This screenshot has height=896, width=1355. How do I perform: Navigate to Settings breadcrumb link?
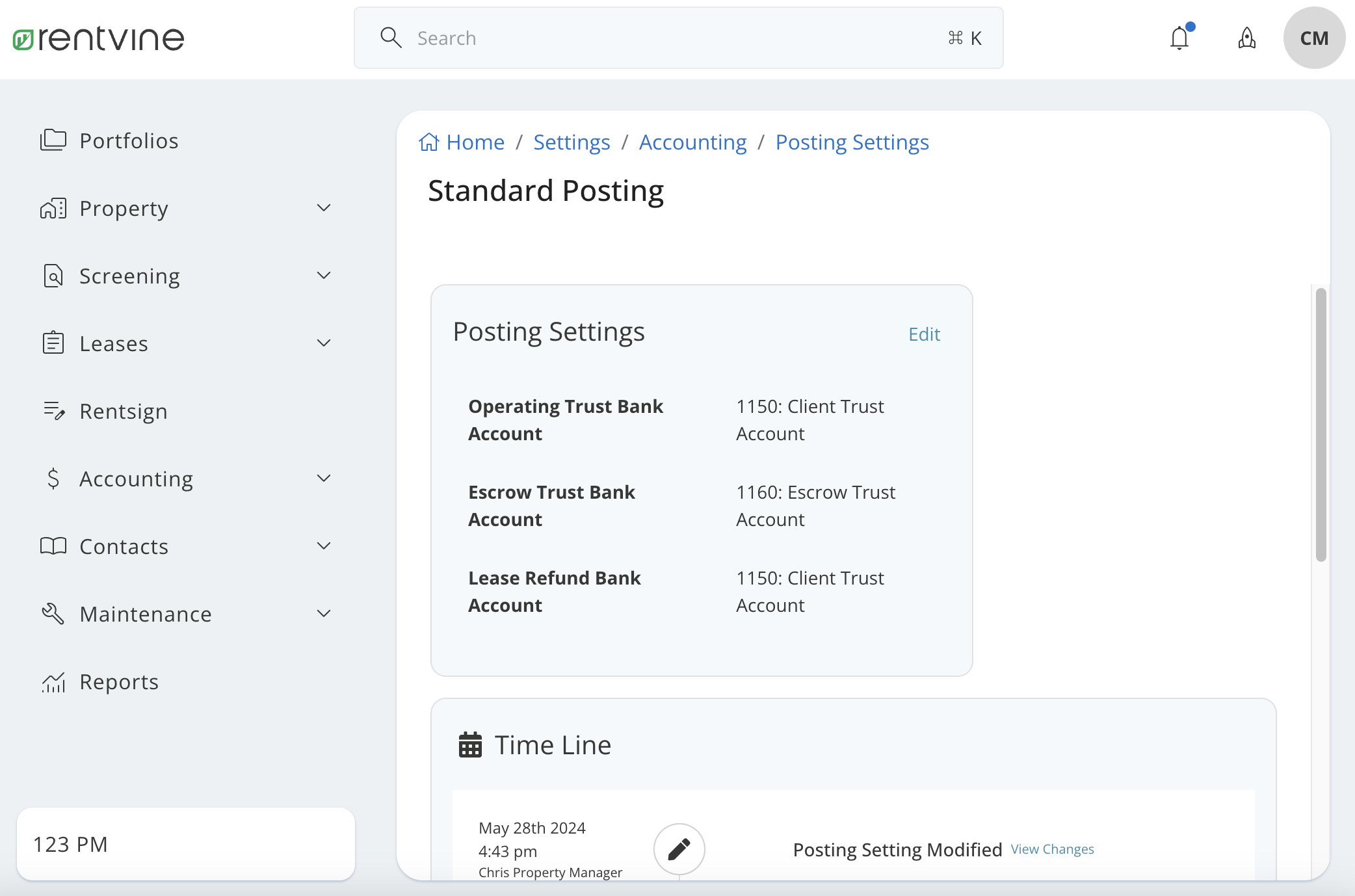572,142
